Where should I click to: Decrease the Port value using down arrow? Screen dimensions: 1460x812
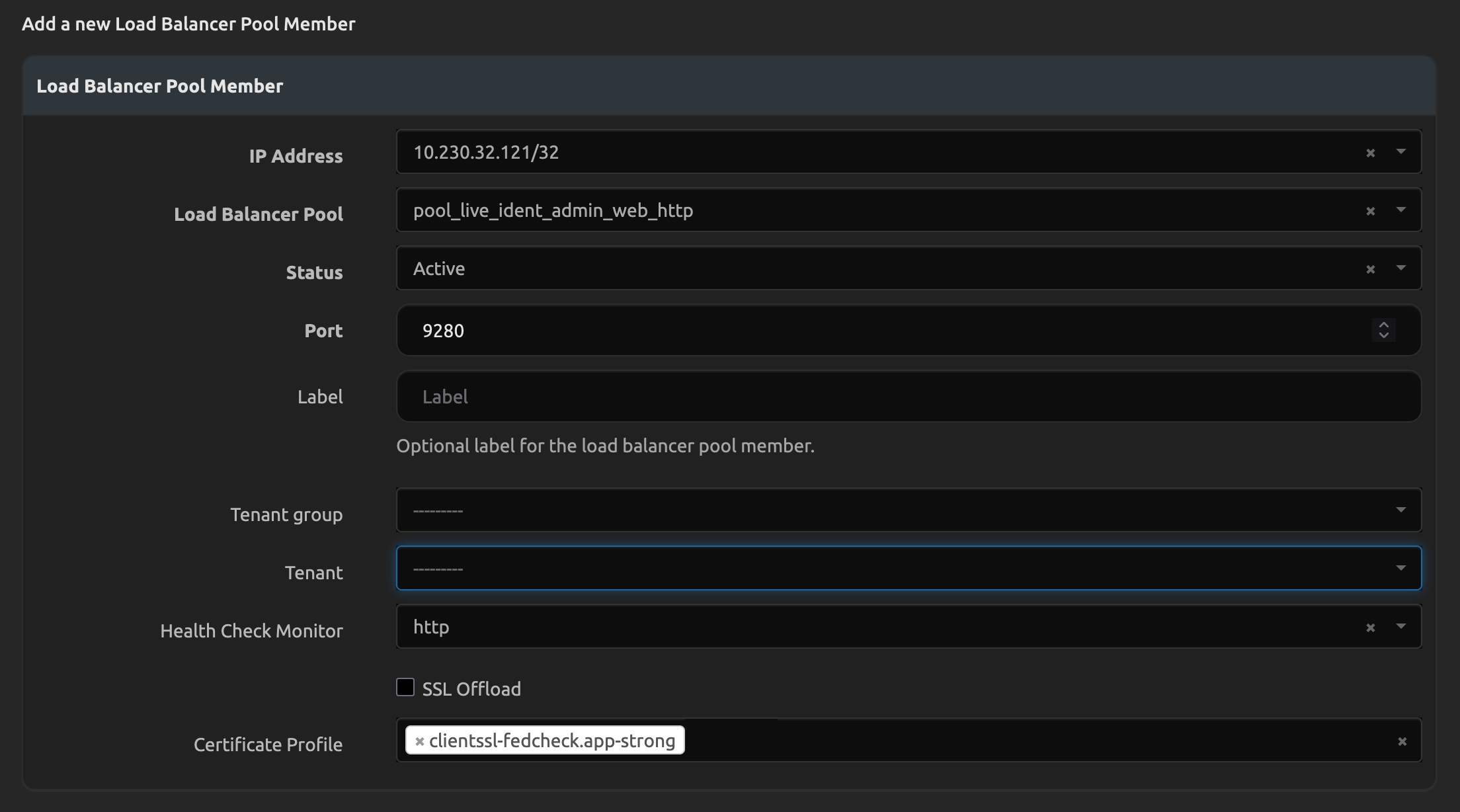(1383, 335)
